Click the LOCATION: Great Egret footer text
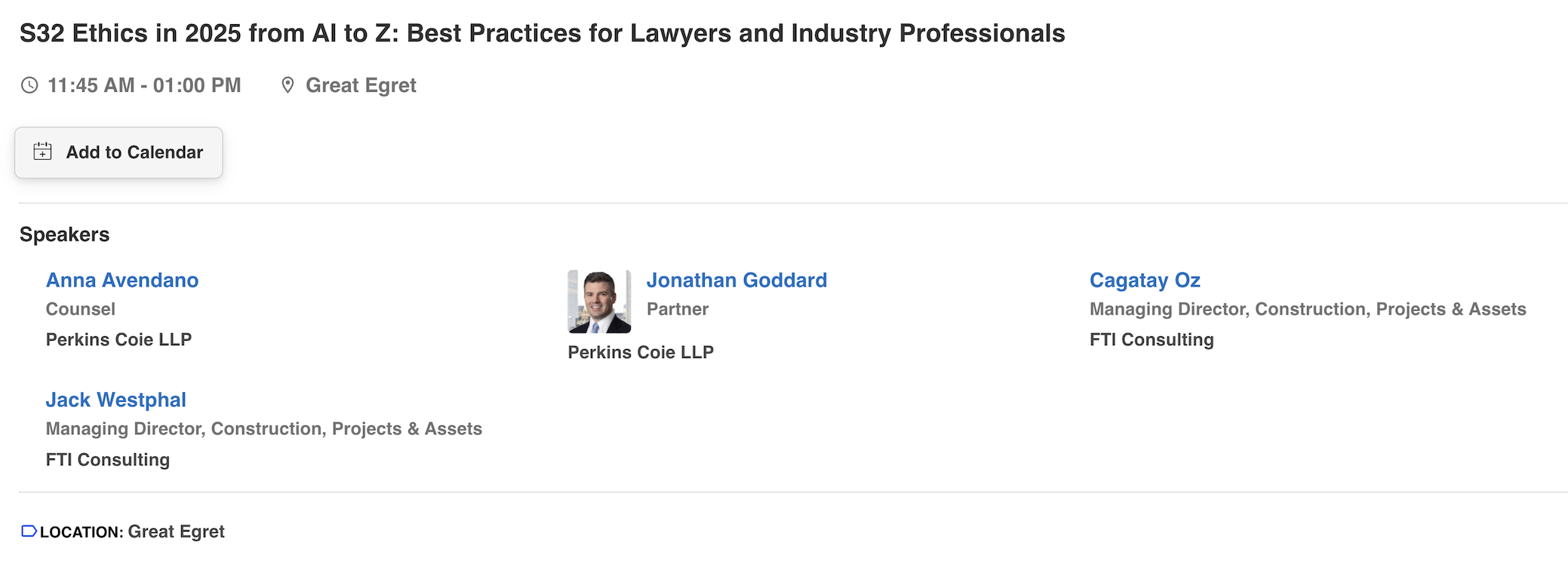This screenshot has height=564, width=1568. (132, 532)
